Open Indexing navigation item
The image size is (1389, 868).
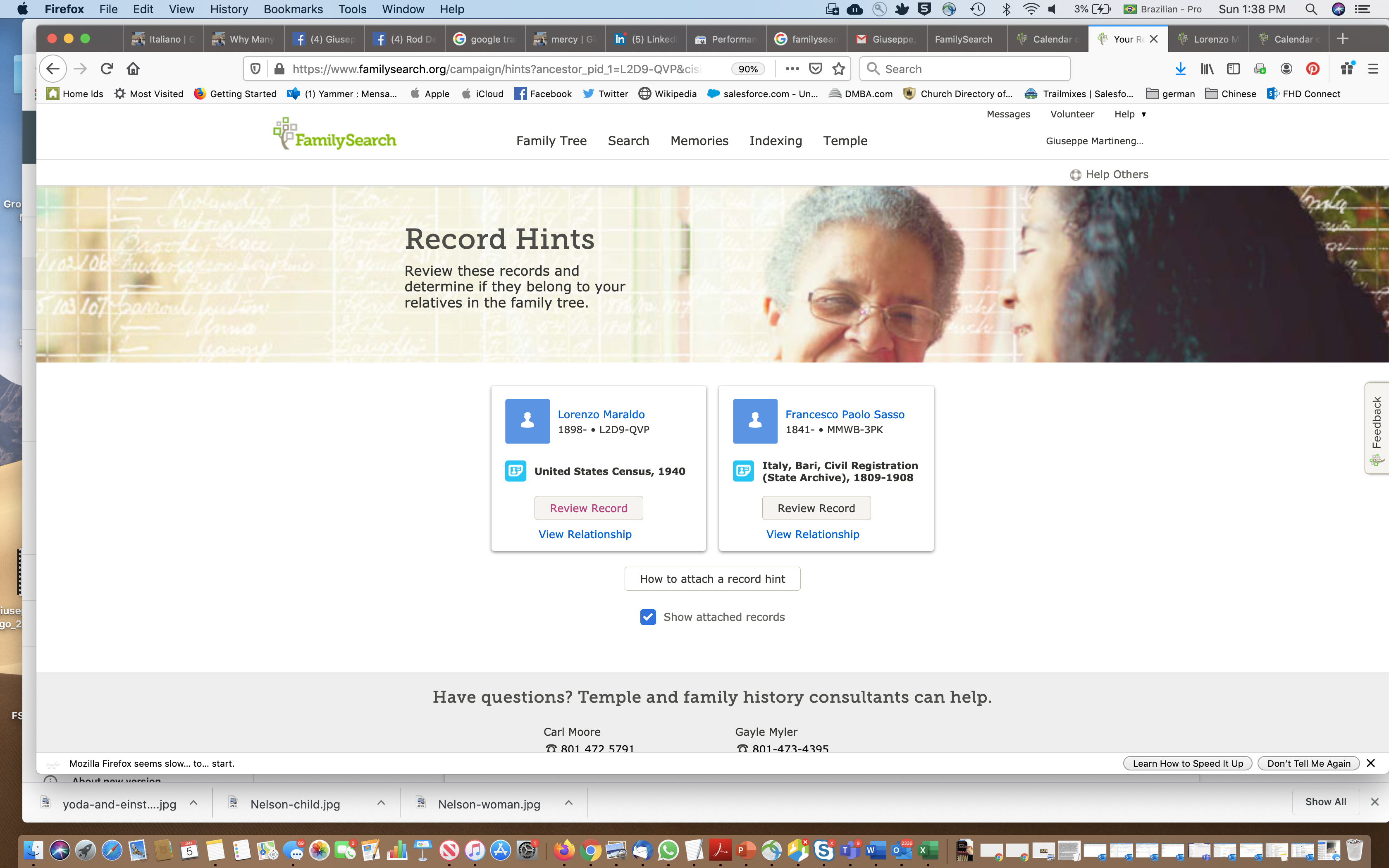click(776, 141)
